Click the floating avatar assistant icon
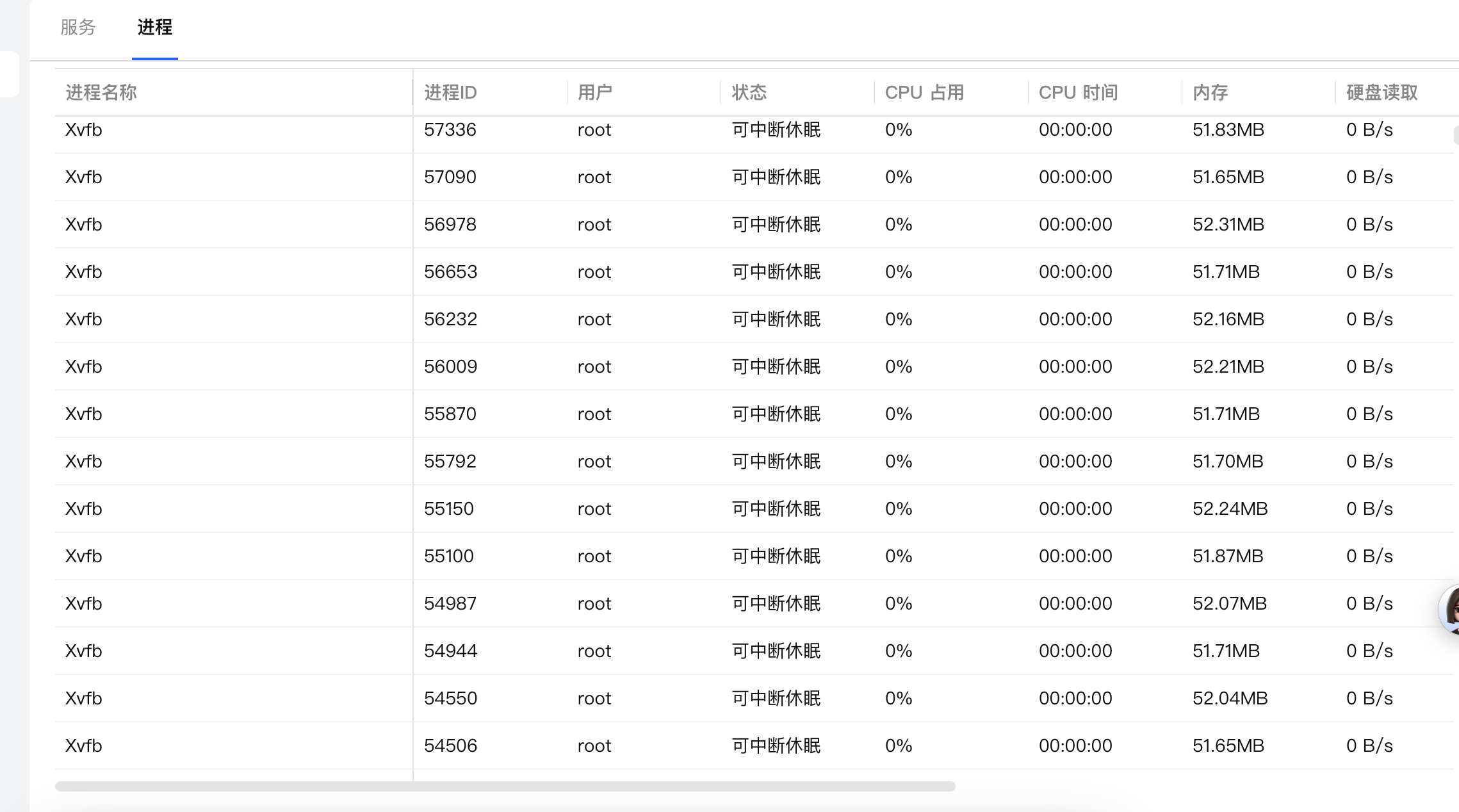 [x=1450, y=608]
